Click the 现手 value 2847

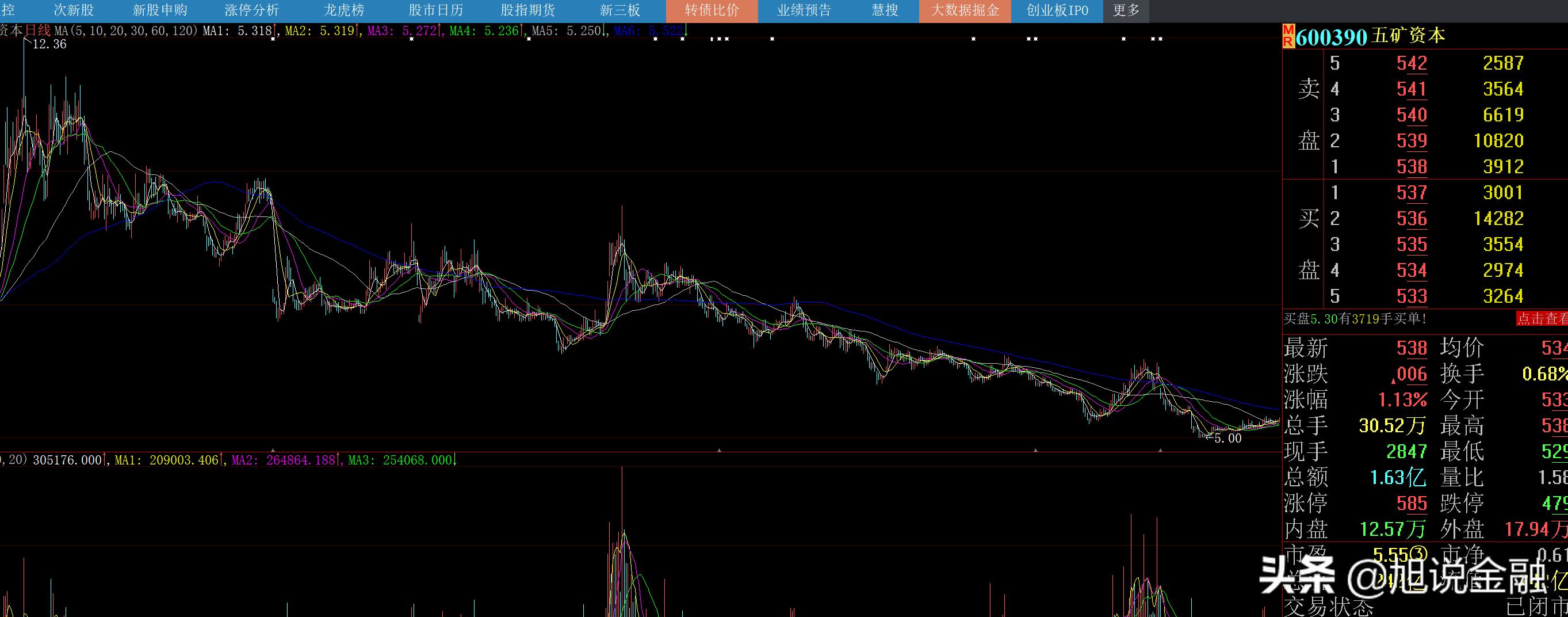(x=1406, y=452)
